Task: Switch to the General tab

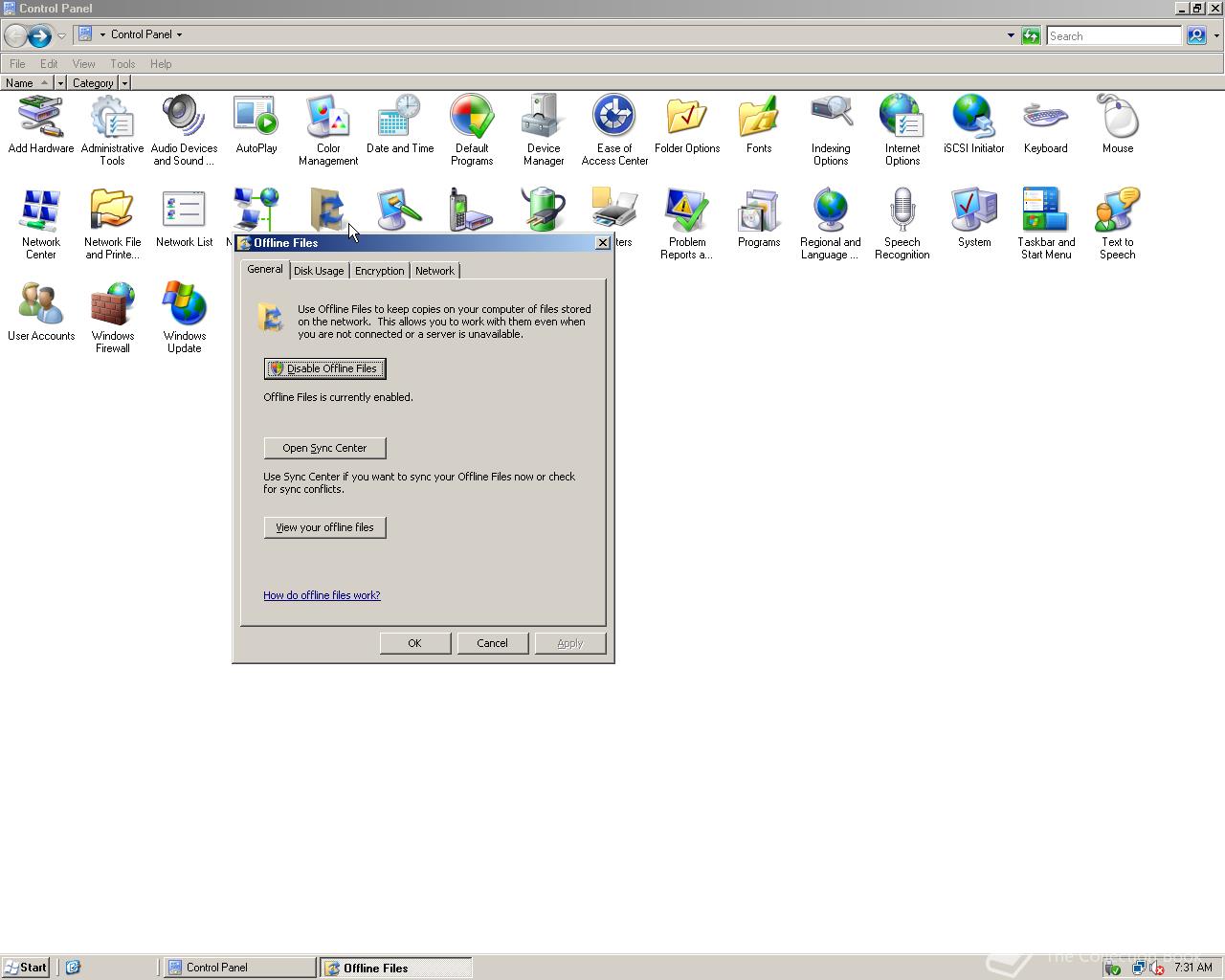Action: click(x=265, y=270)
